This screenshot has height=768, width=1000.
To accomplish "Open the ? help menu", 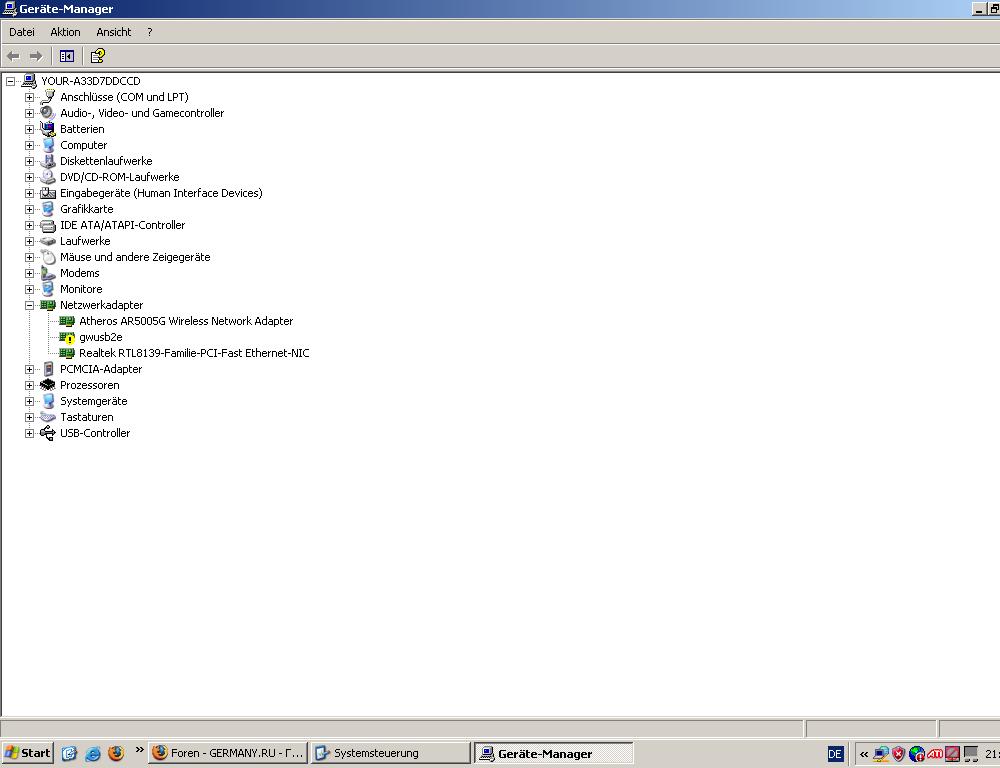I will pyautogui.click(x=150, y=32).
